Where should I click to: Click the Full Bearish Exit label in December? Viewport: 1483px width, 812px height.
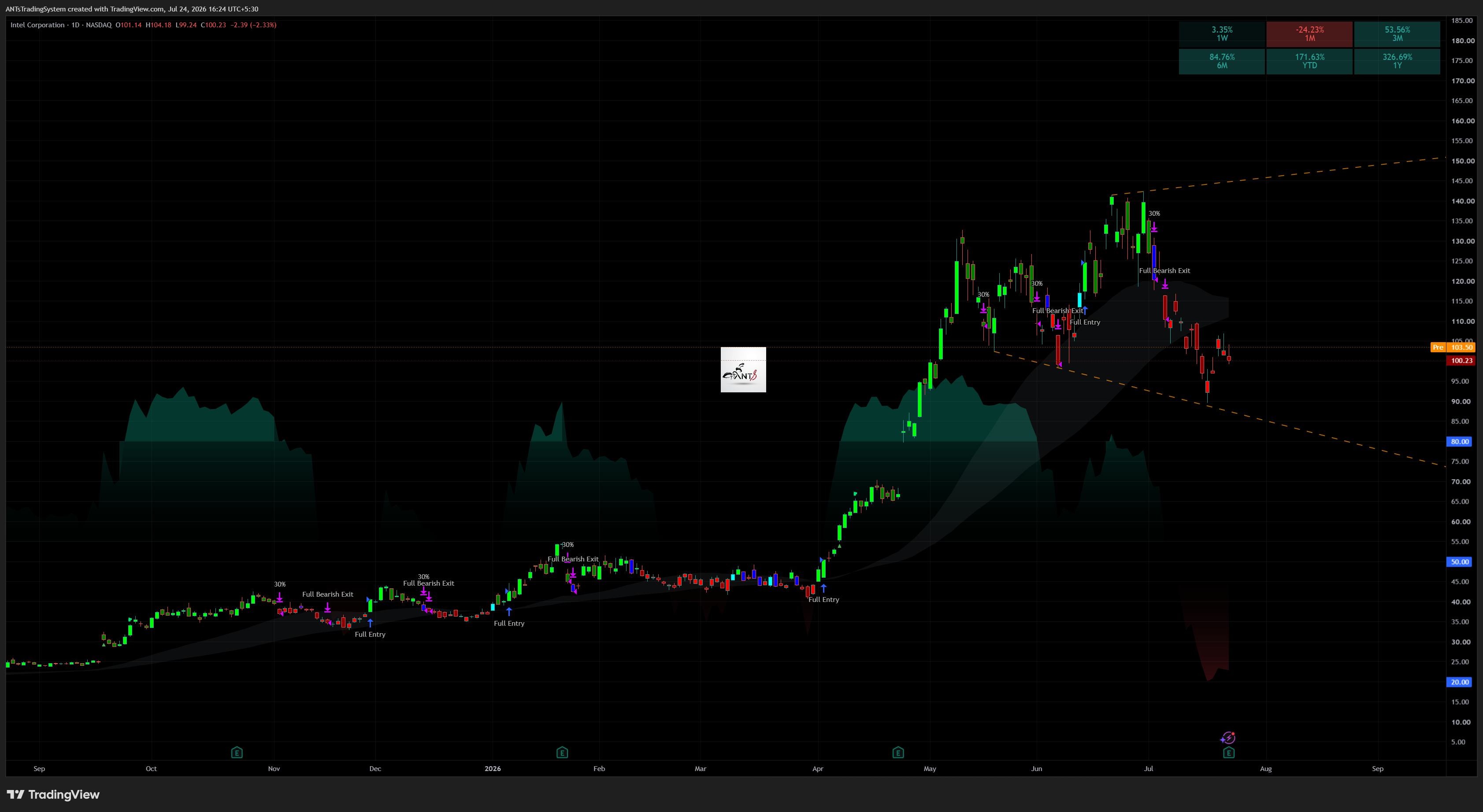pos(428,583)
